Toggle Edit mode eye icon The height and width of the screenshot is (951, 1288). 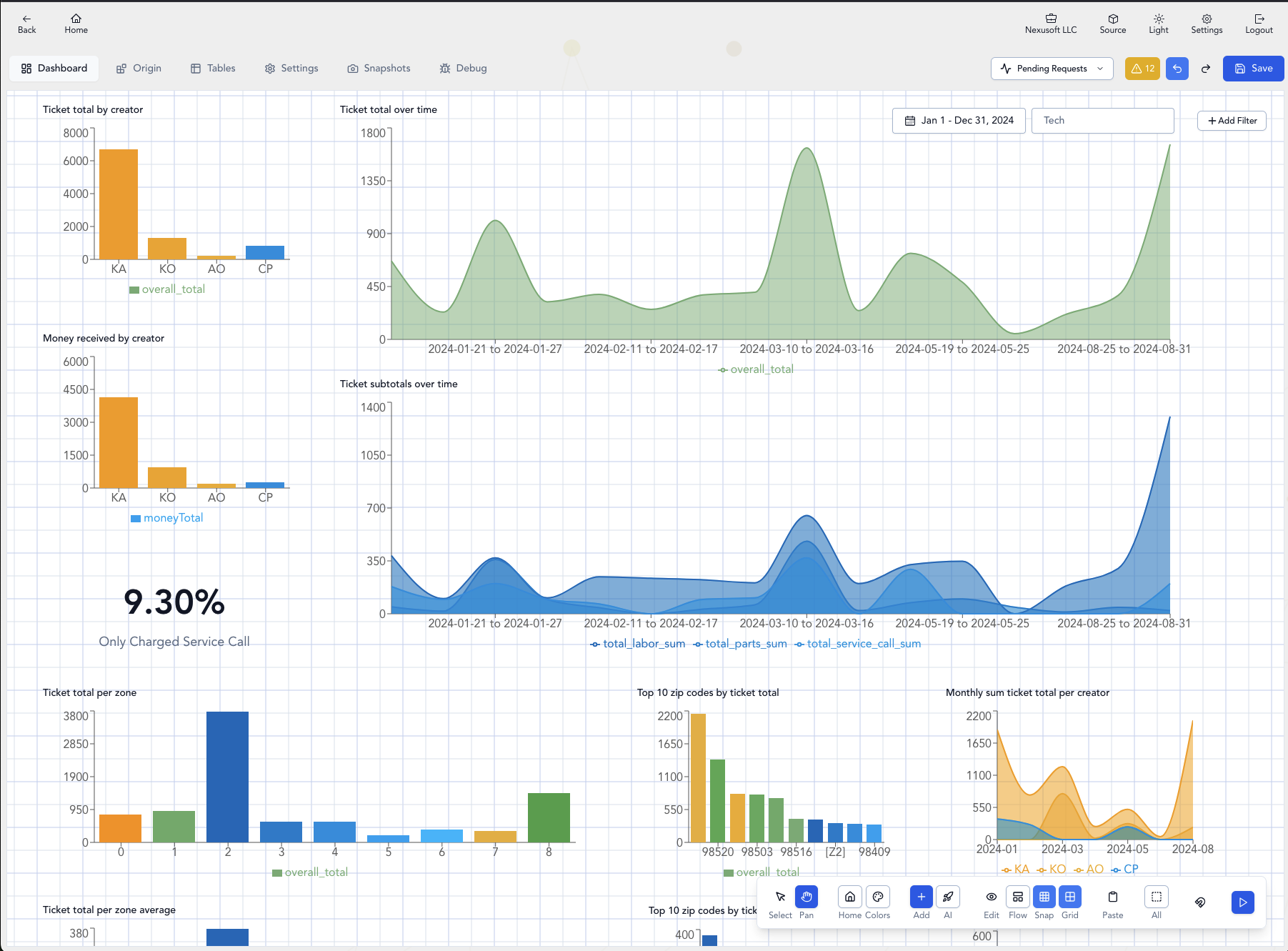click(x=992, y=897)
